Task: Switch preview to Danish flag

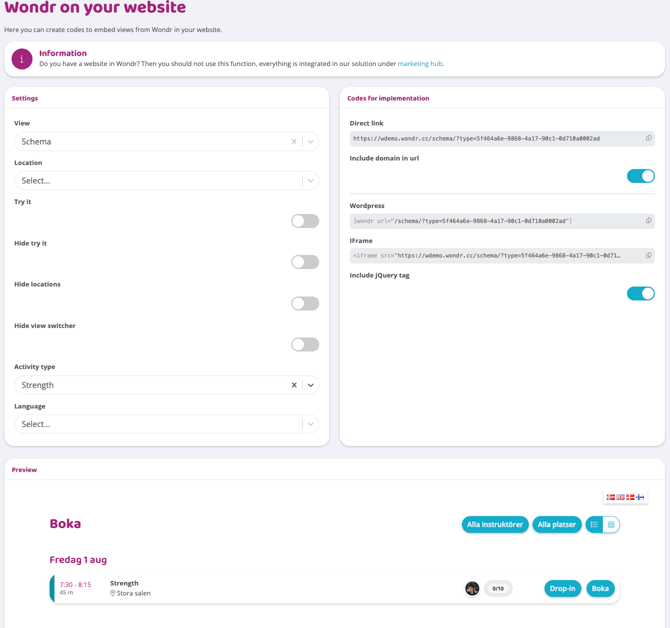Action: point(630,497)
